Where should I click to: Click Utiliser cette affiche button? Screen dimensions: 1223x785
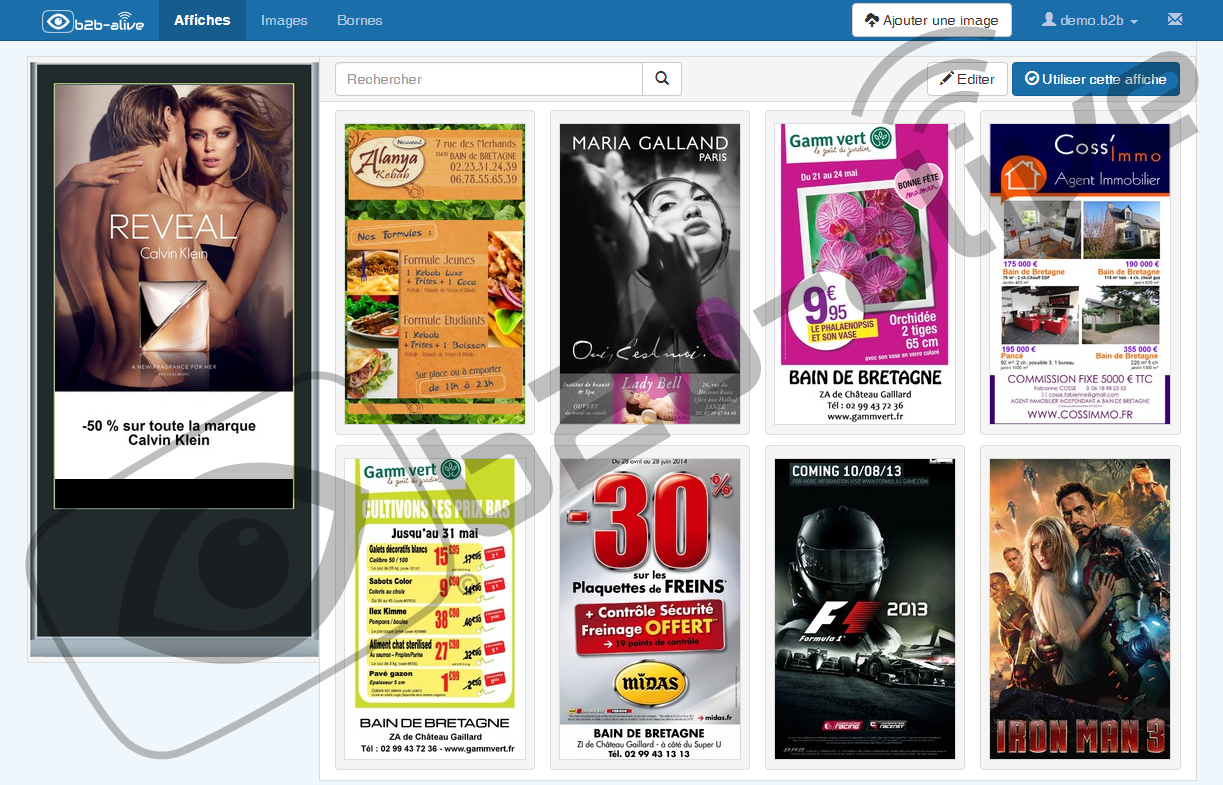[1096, 79]
